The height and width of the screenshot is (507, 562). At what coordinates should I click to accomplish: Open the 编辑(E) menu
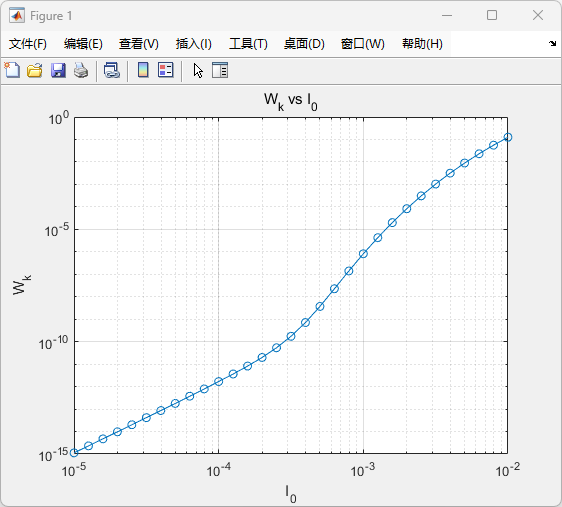[x=83, y=44]
